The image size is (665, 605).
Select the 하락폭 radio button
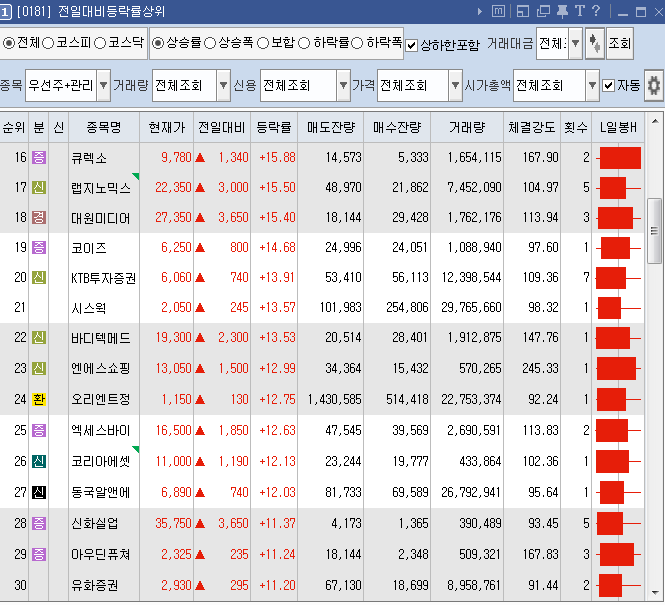[357, 43]
